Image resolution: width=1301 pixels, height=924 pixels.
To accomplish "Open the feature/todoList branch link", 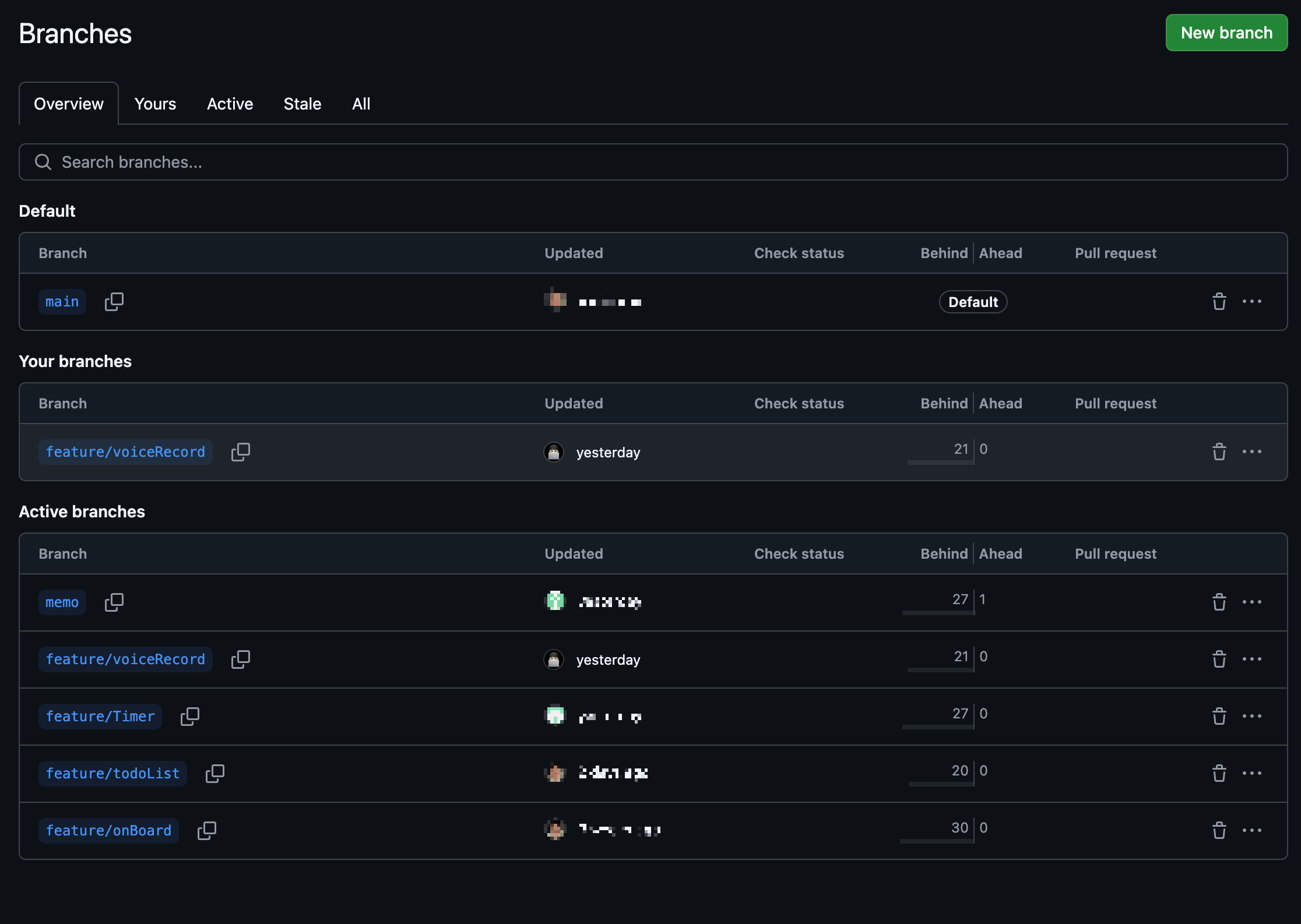I will tap(112, 773).
